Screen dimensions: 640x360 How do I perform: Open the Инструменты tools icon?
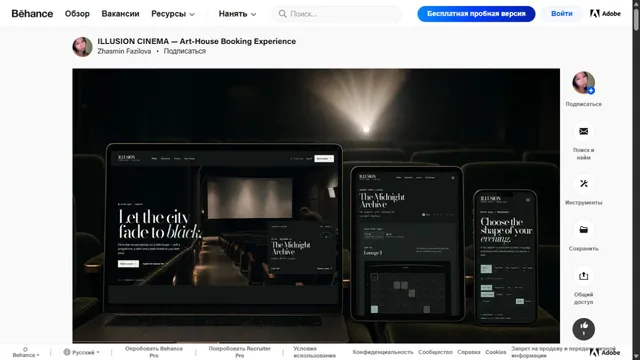pos(583,184)
